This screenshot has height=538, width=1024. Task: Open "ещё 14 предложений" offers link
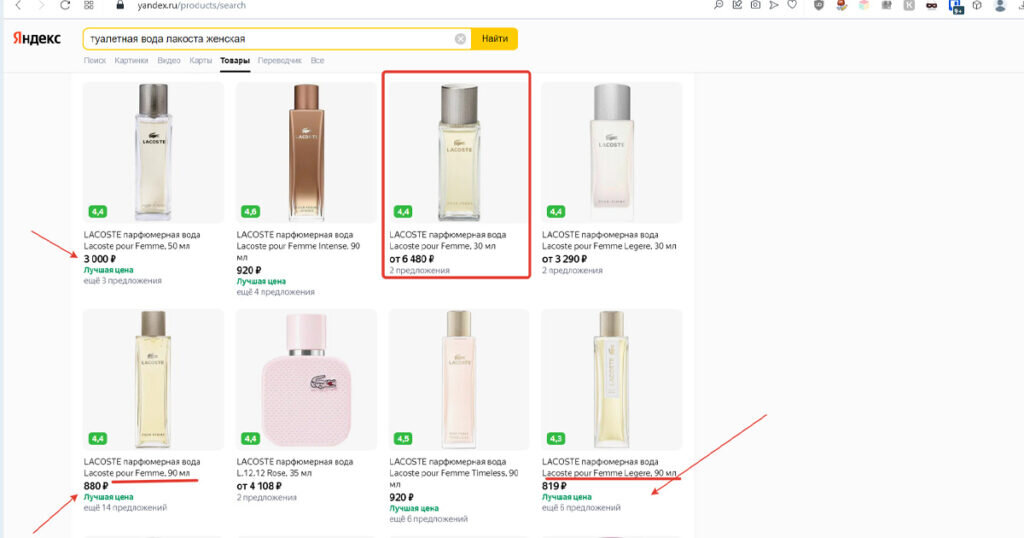click(125, 508)
